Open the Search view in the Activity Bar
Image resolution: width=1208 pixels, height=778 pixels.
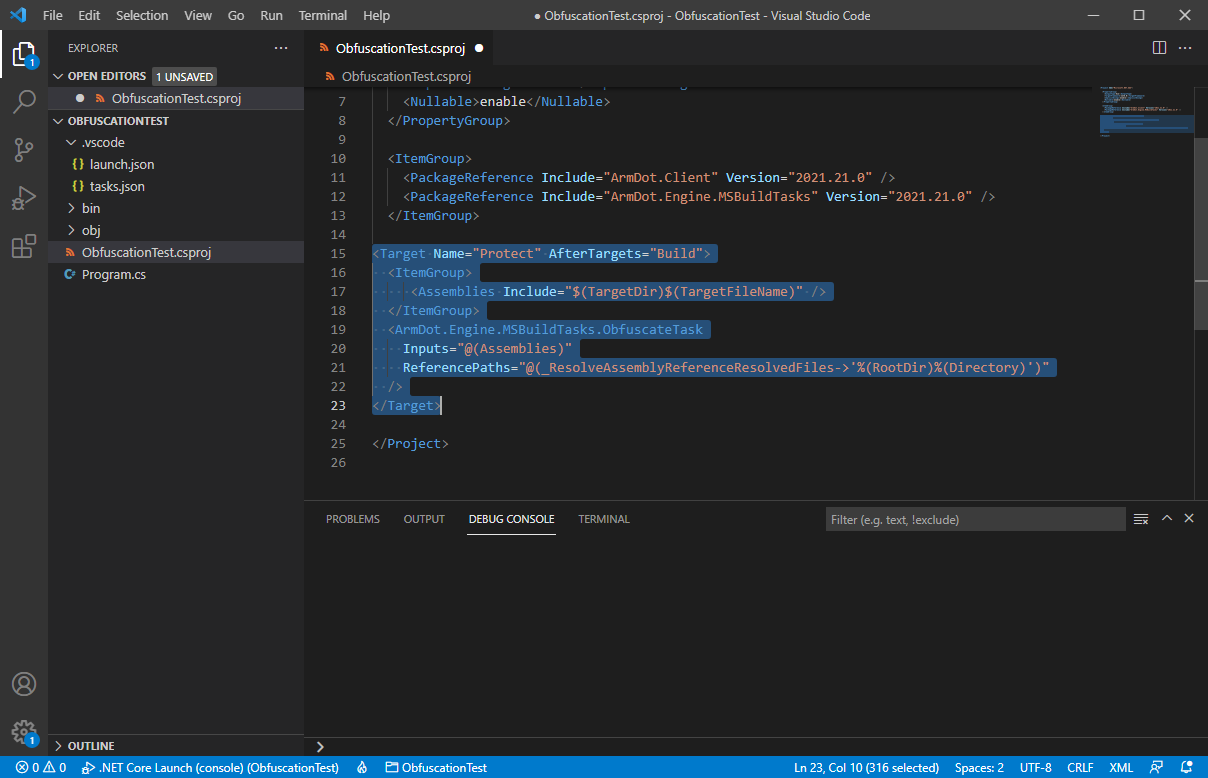(24, 101)
